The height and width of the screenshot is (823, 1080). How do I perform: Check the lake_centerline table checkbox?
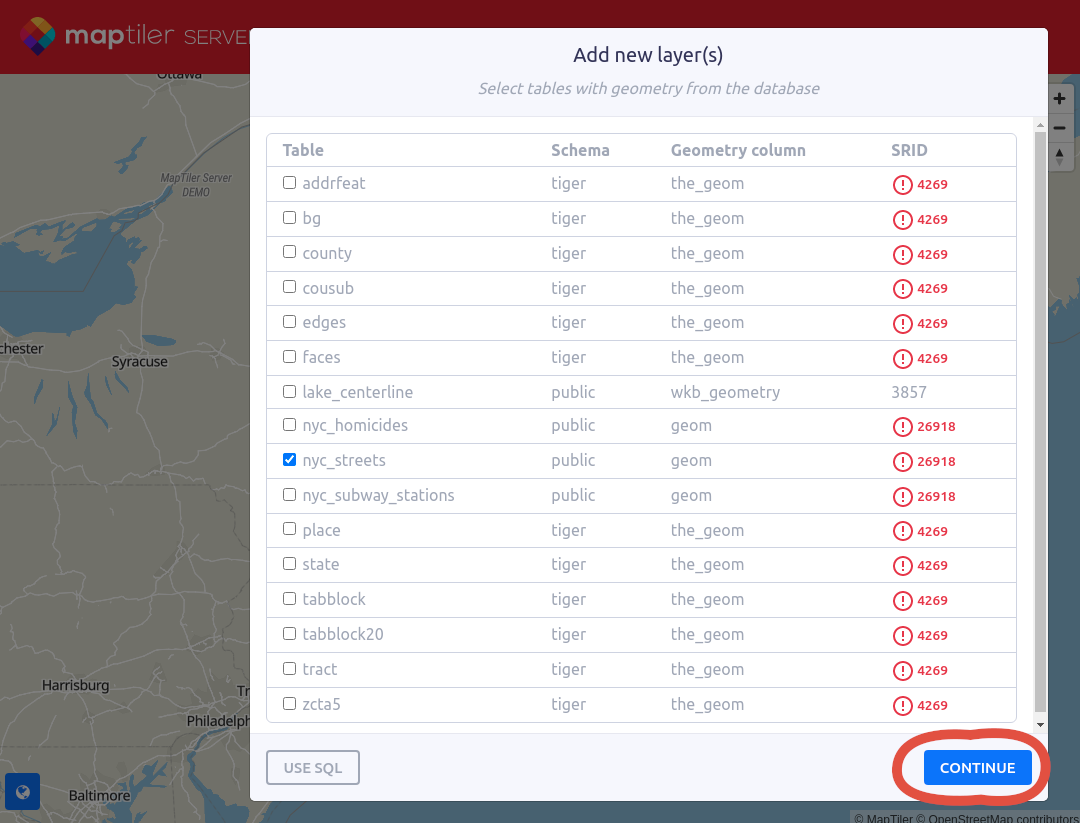(x=290, y=392)
